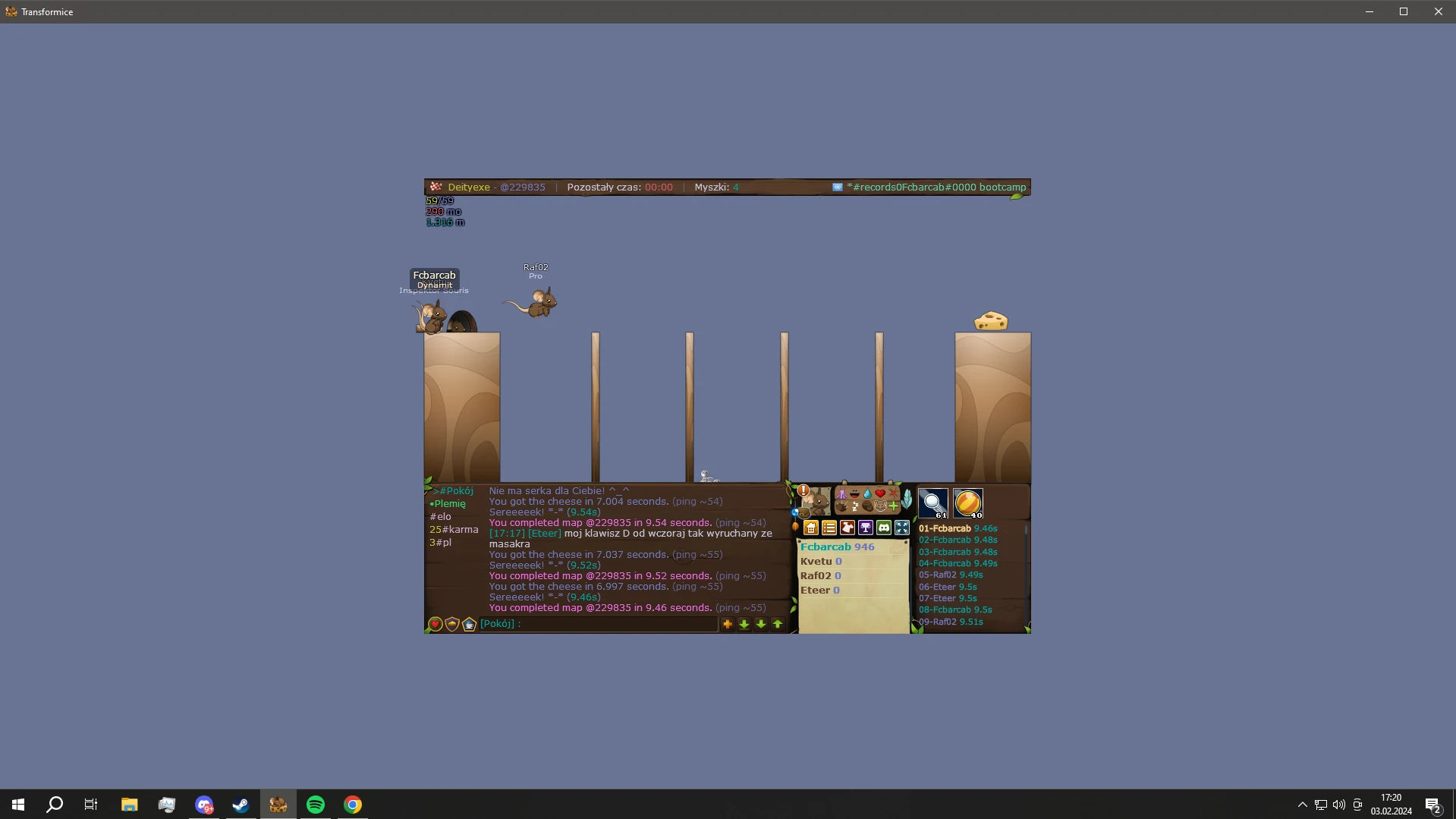Open the mouse profile avatar
Image resolution: width=1456 pixels, height=819 pixels.
(x=816, y=502)
